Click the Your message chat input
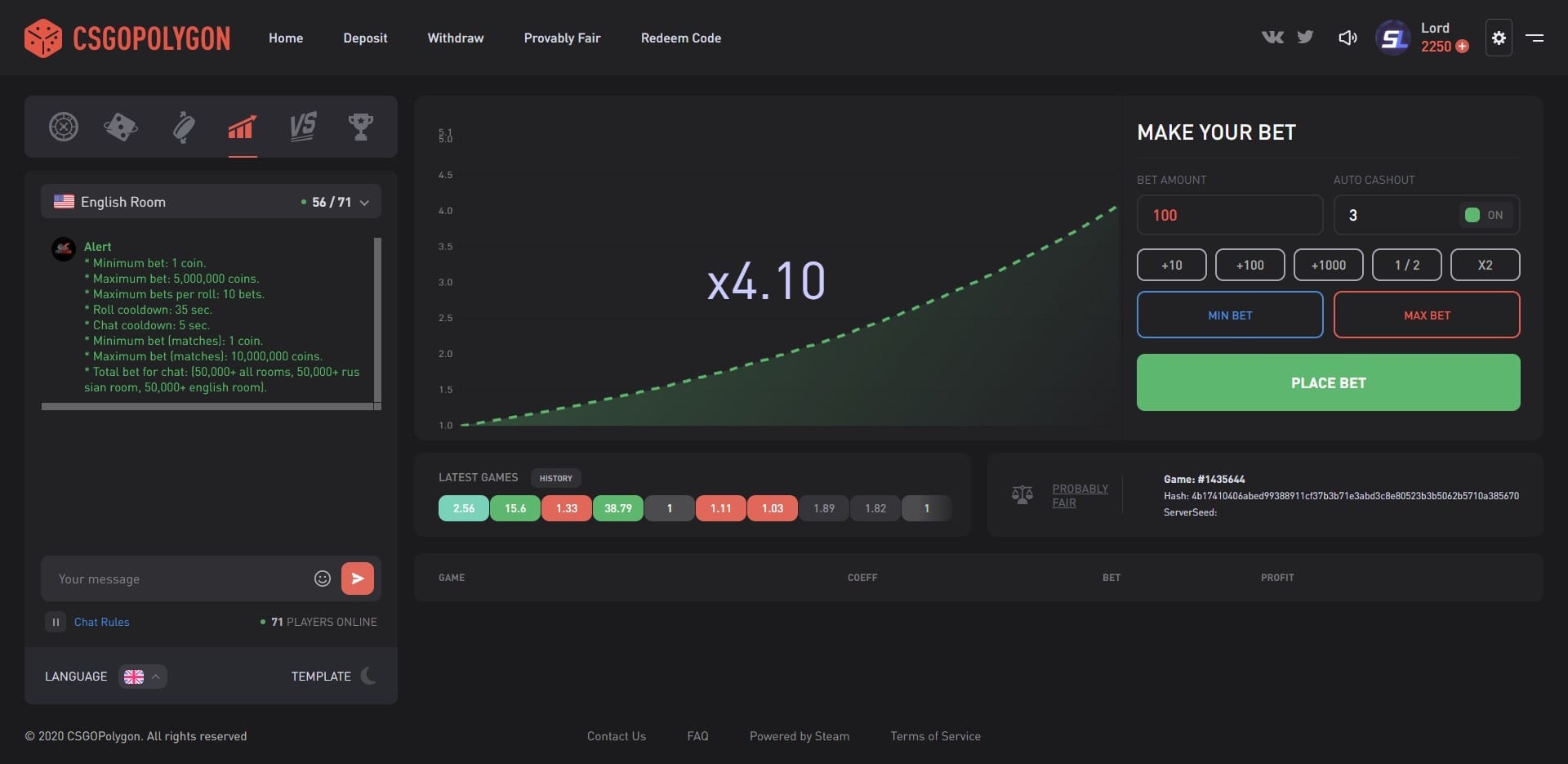1568x764 pixels. [x=180, y=579]
